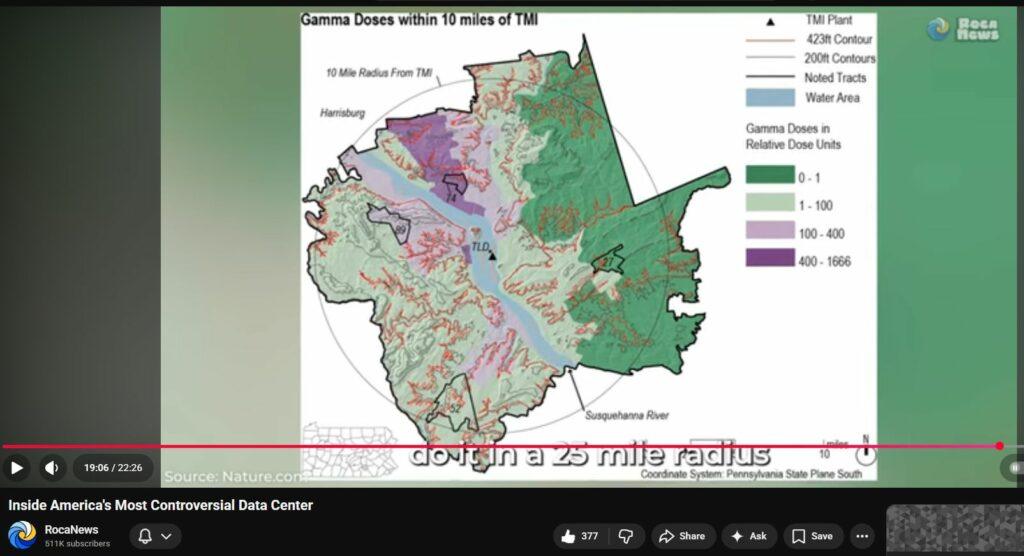
Task: Mute the video volume speaker icon
Action: pyautogui.click(x=52, y=468)
